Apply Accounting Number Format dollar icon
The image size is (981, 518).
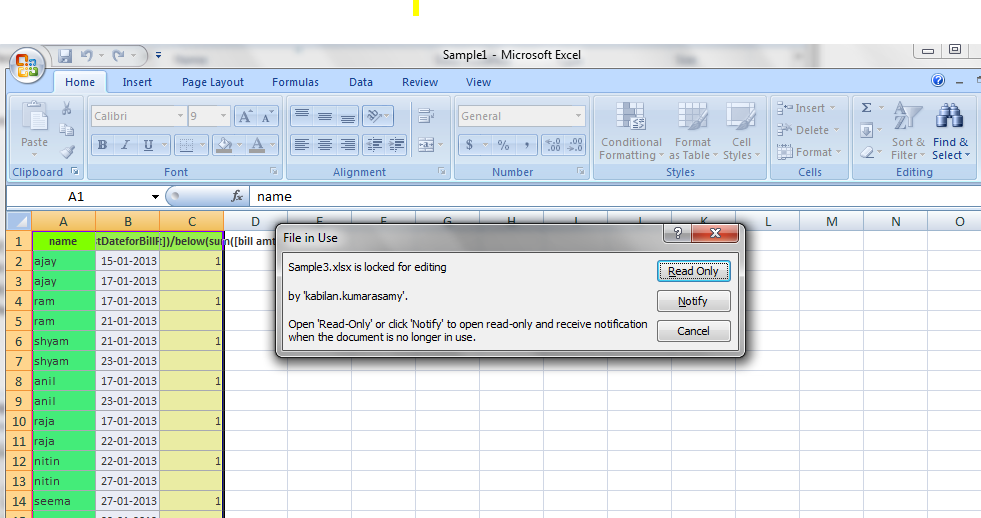[x=469, y=145]
